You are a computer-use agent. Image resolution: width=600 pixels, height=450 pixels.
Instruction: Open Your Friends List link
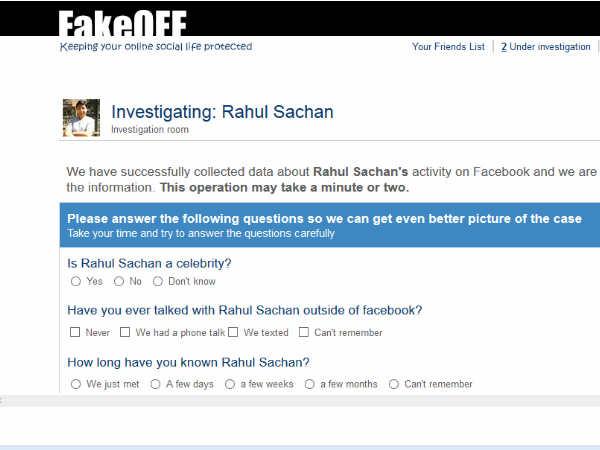click(x=448, y=47)
